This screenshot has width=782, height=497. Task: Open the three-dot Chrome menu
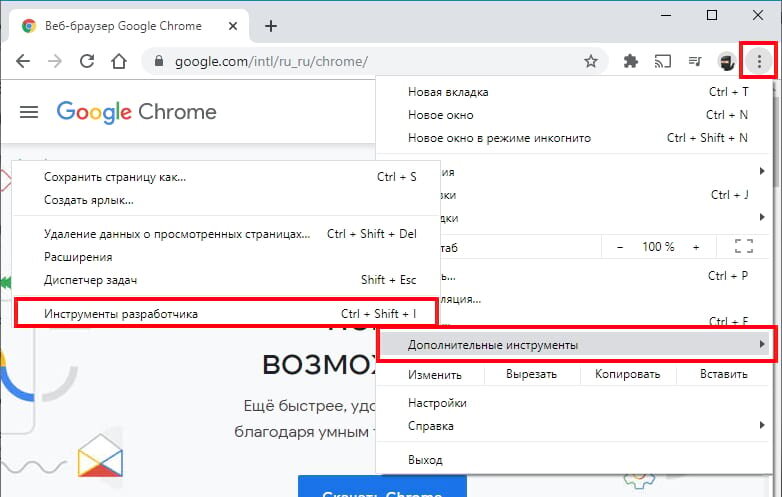[759, 61]
